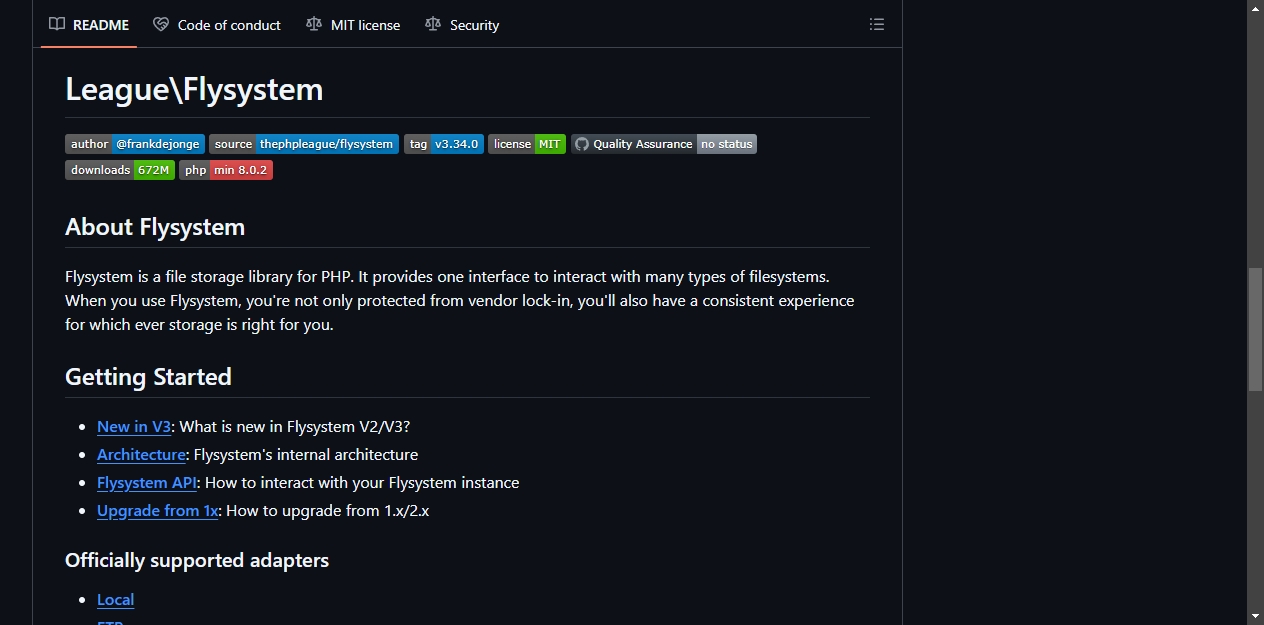
Task: Click the Security scale icon
Action: click(x=433, y=25)
